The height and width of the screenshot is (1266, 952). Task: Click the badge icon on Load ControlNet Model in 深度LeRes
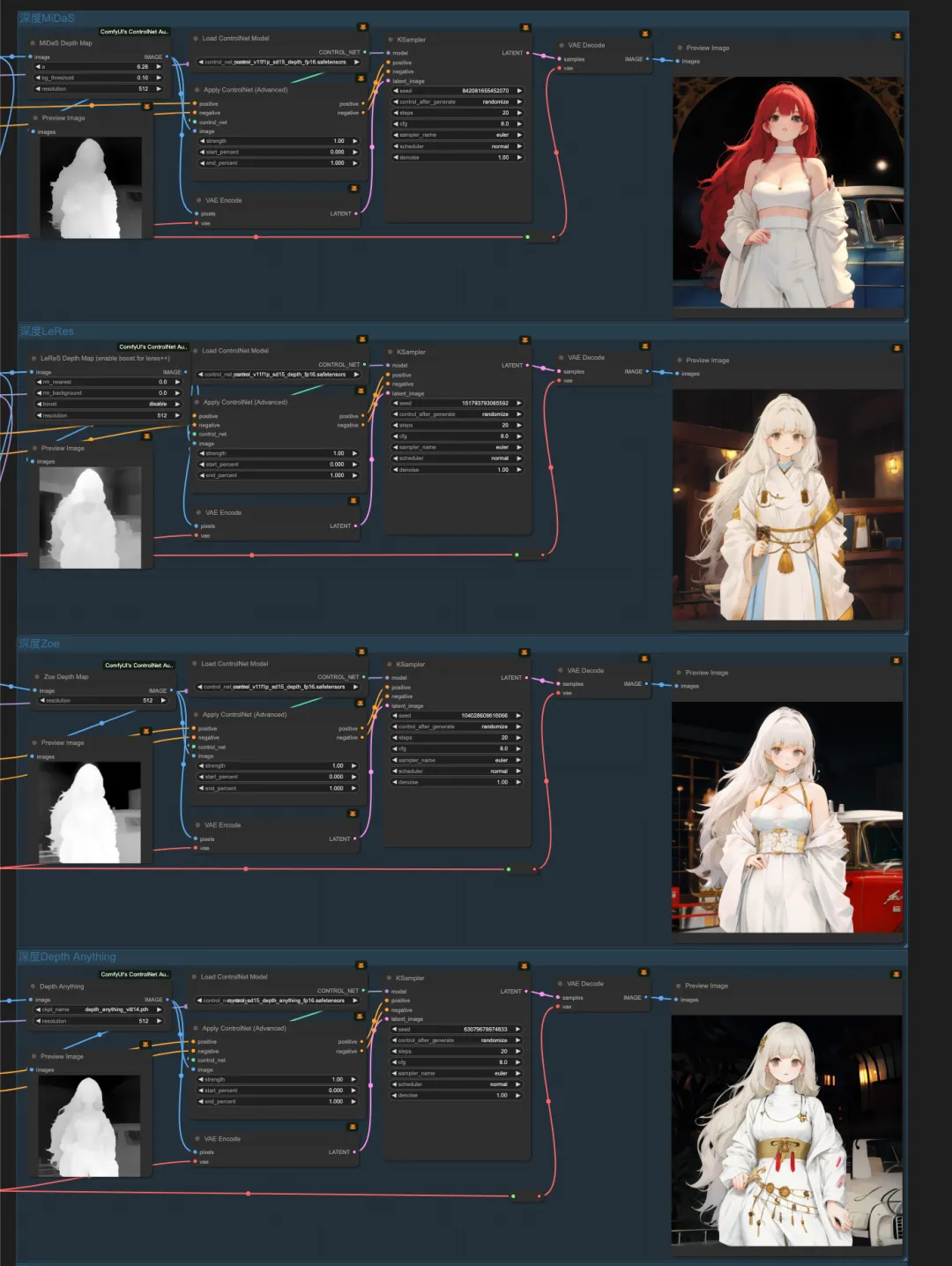(361, 339)
